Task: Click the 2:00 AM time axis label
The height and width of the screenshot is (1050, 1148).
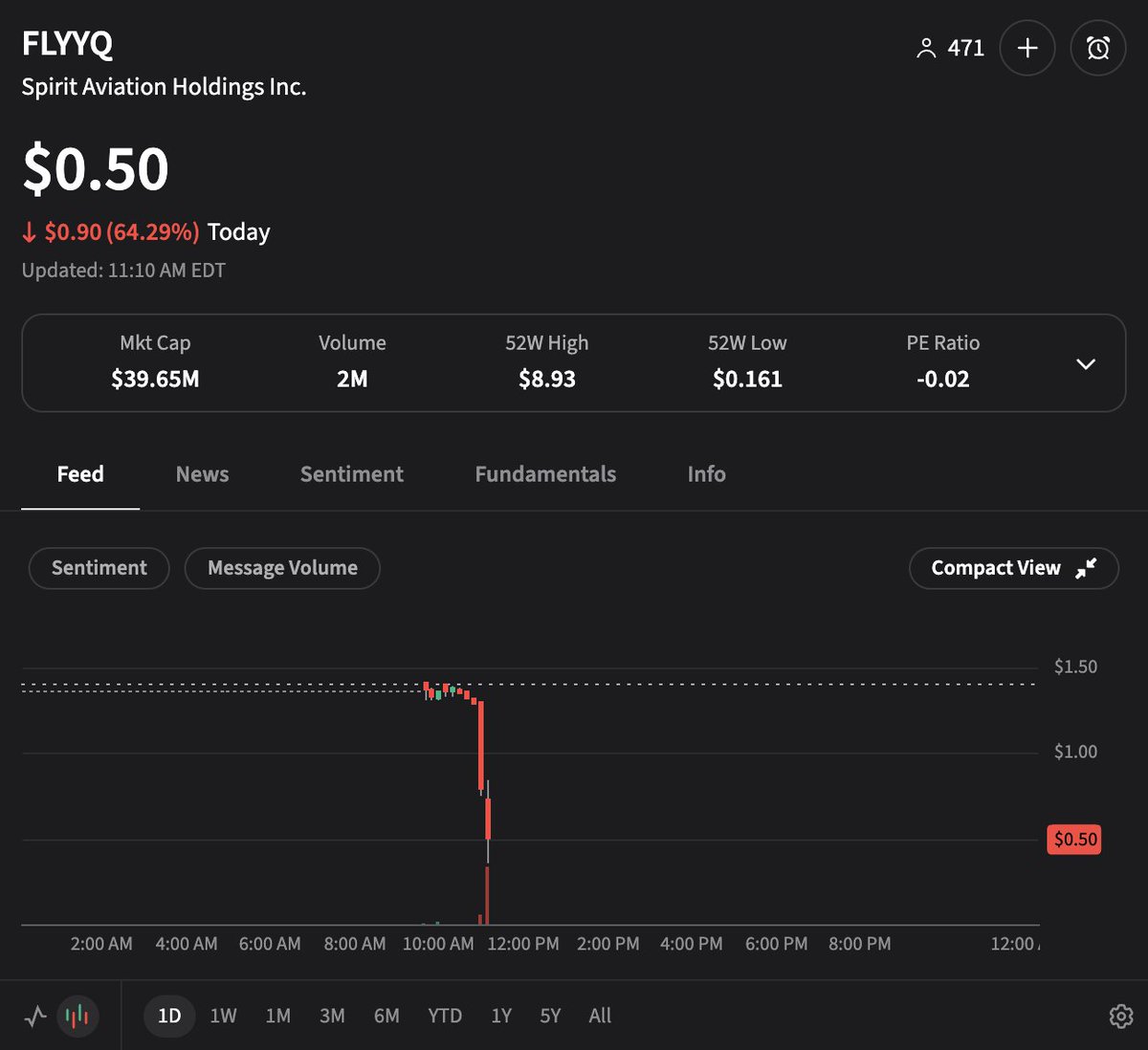Action: pyautogui.click(x=101, y=944)
